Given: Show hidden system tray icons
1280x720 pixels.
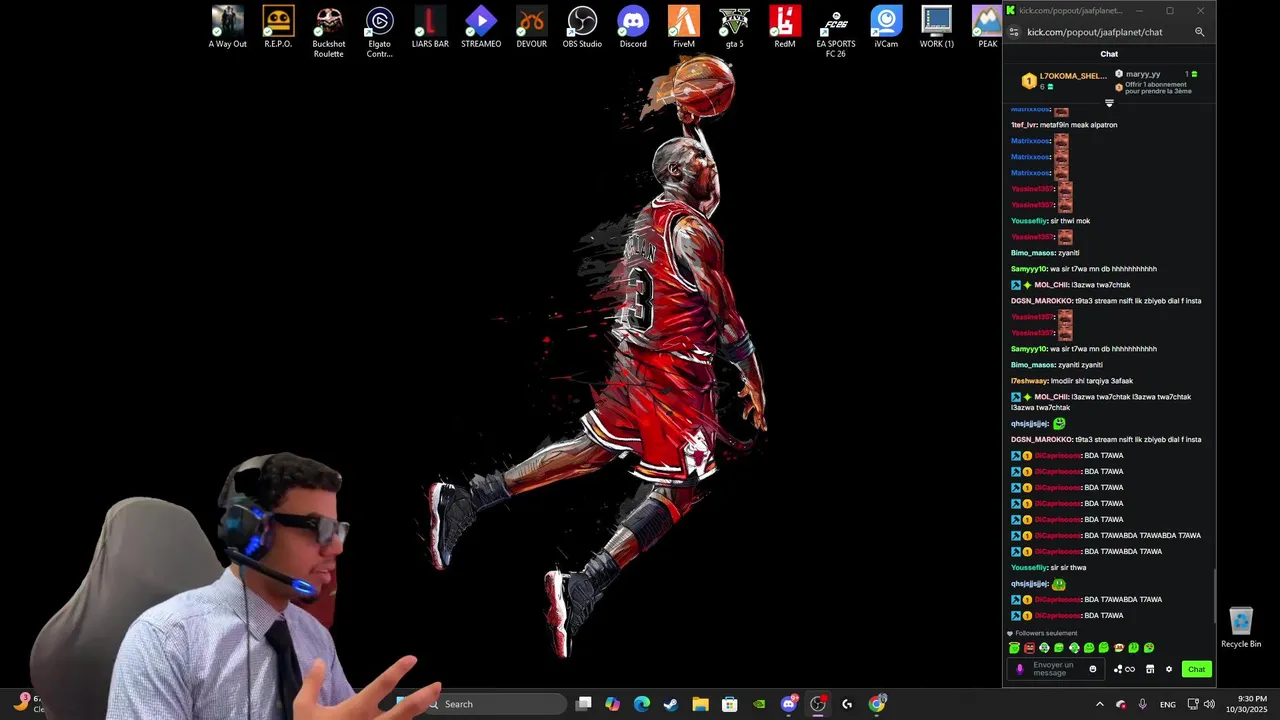Looking at the screenshot, I should (1100, 704).
